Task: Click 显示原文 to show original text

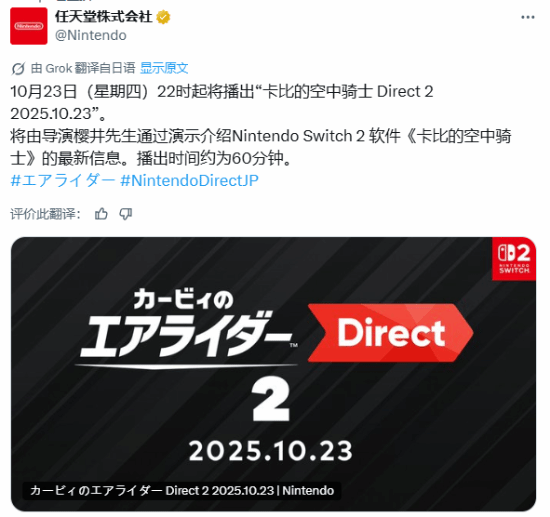Action: point(164,68)
